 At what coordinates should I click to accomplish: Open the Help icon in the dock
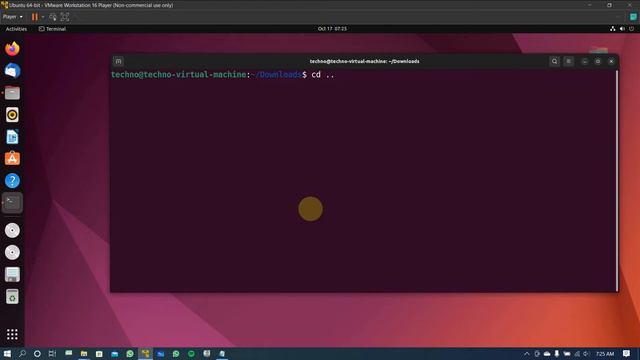pyautogui.click(x=12, y=180)
